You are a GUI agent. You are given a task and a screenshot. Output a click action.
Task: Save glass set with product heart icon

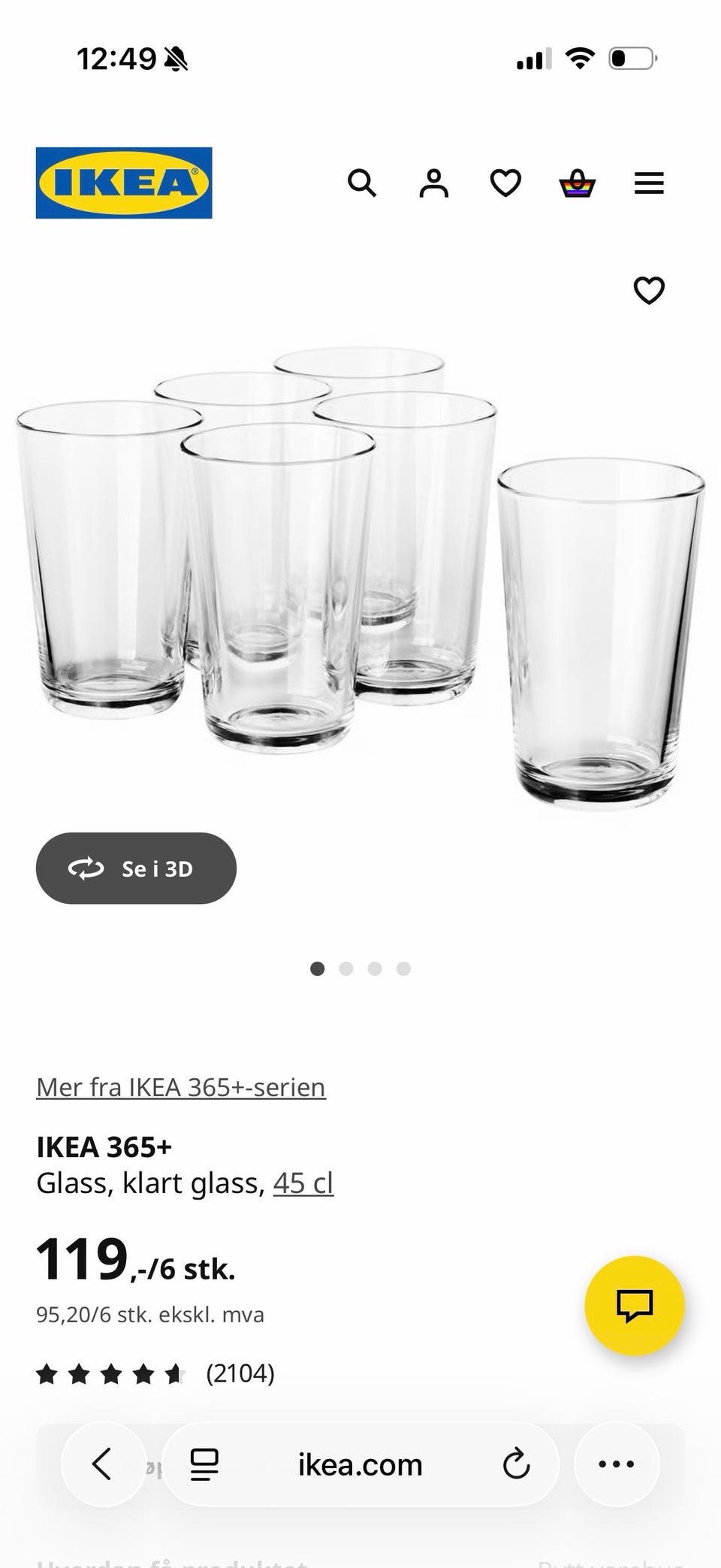649,290
